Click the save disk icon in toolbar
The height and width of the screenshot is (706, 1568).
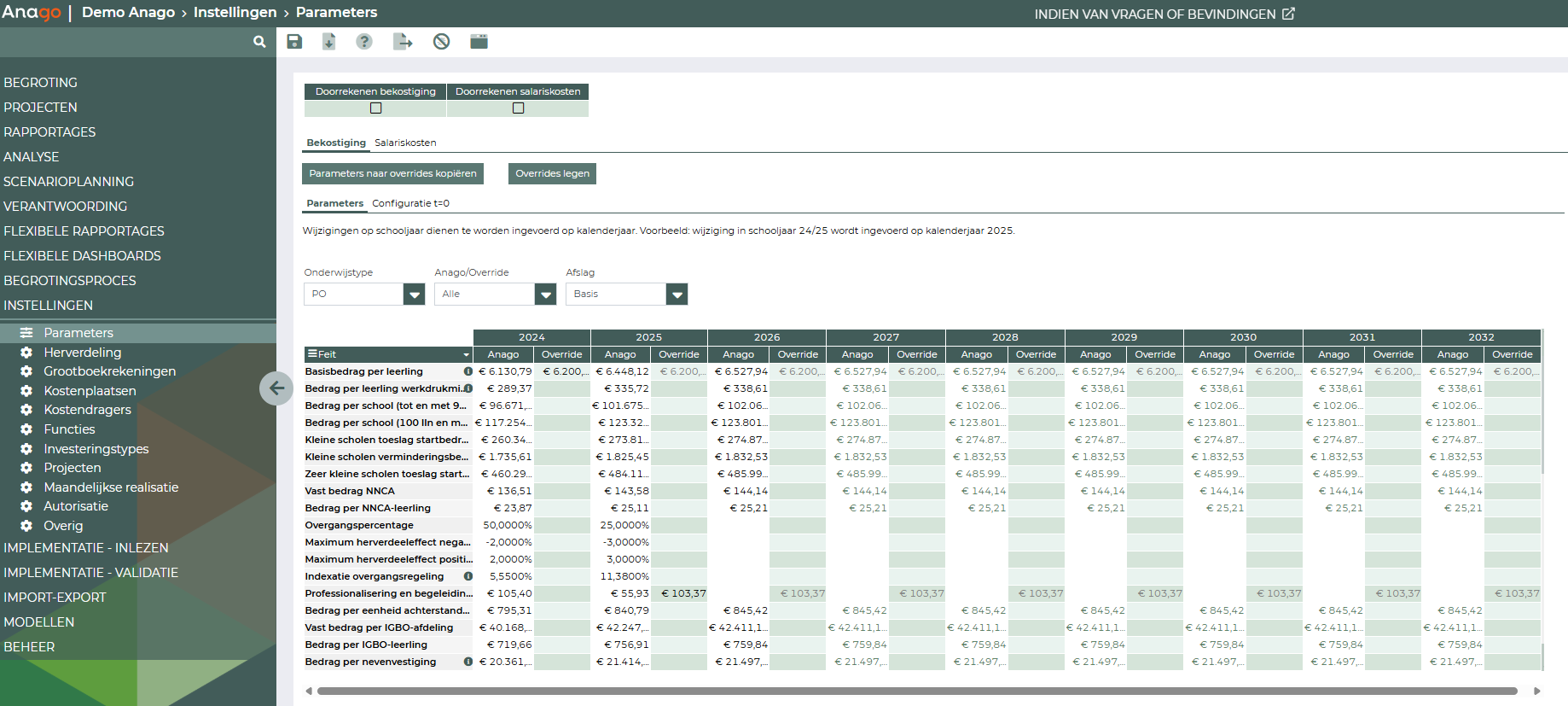coord(294,42)
